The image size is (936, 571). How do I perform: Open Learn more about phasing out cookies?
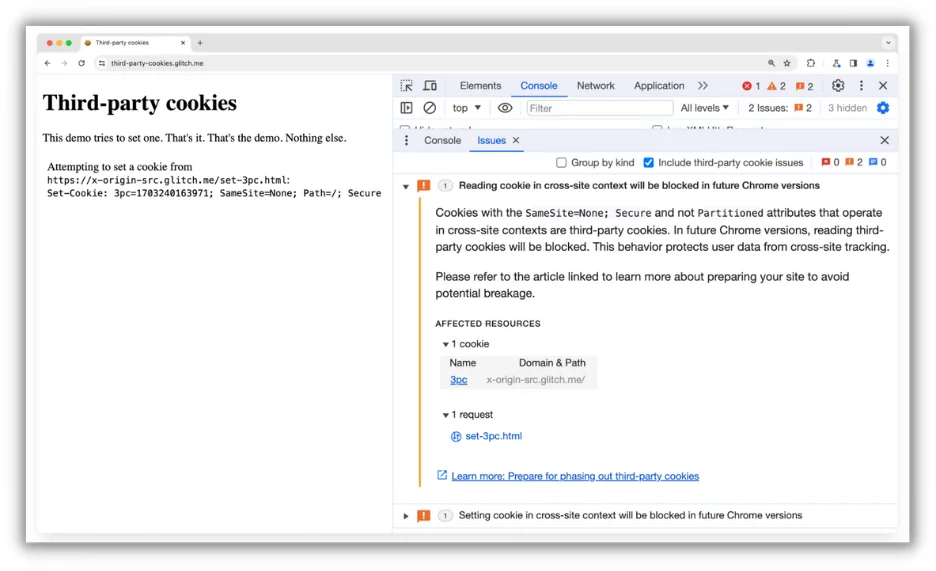575,476
